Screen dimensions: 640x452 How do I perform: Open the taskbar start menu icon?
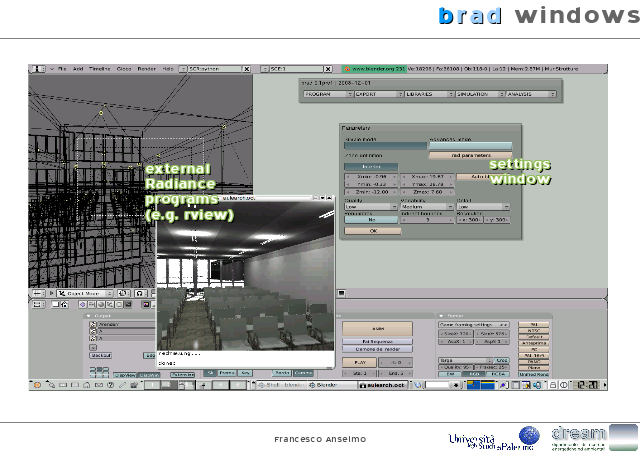coord(36,383)
